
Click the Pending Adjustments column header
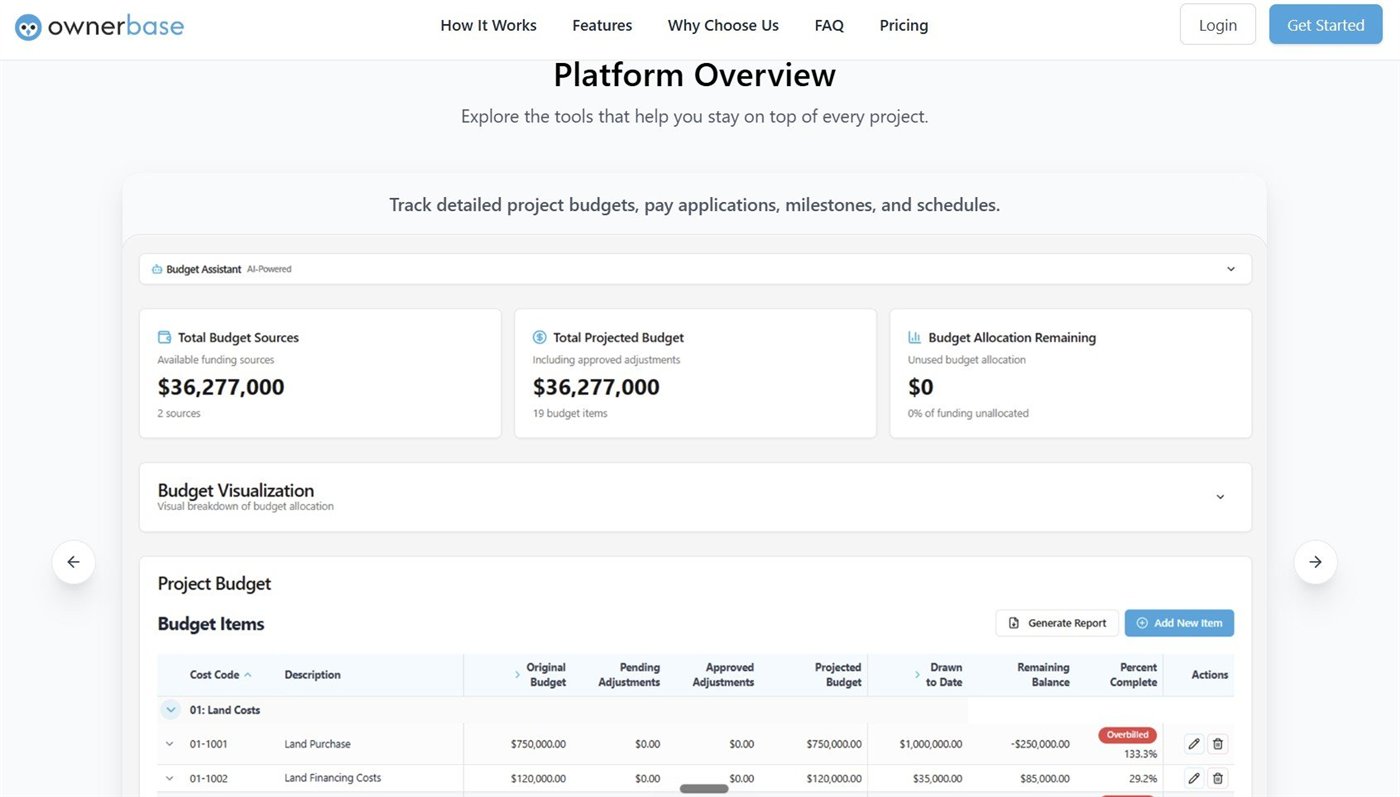pyautogui.click(x=629, y=675)
